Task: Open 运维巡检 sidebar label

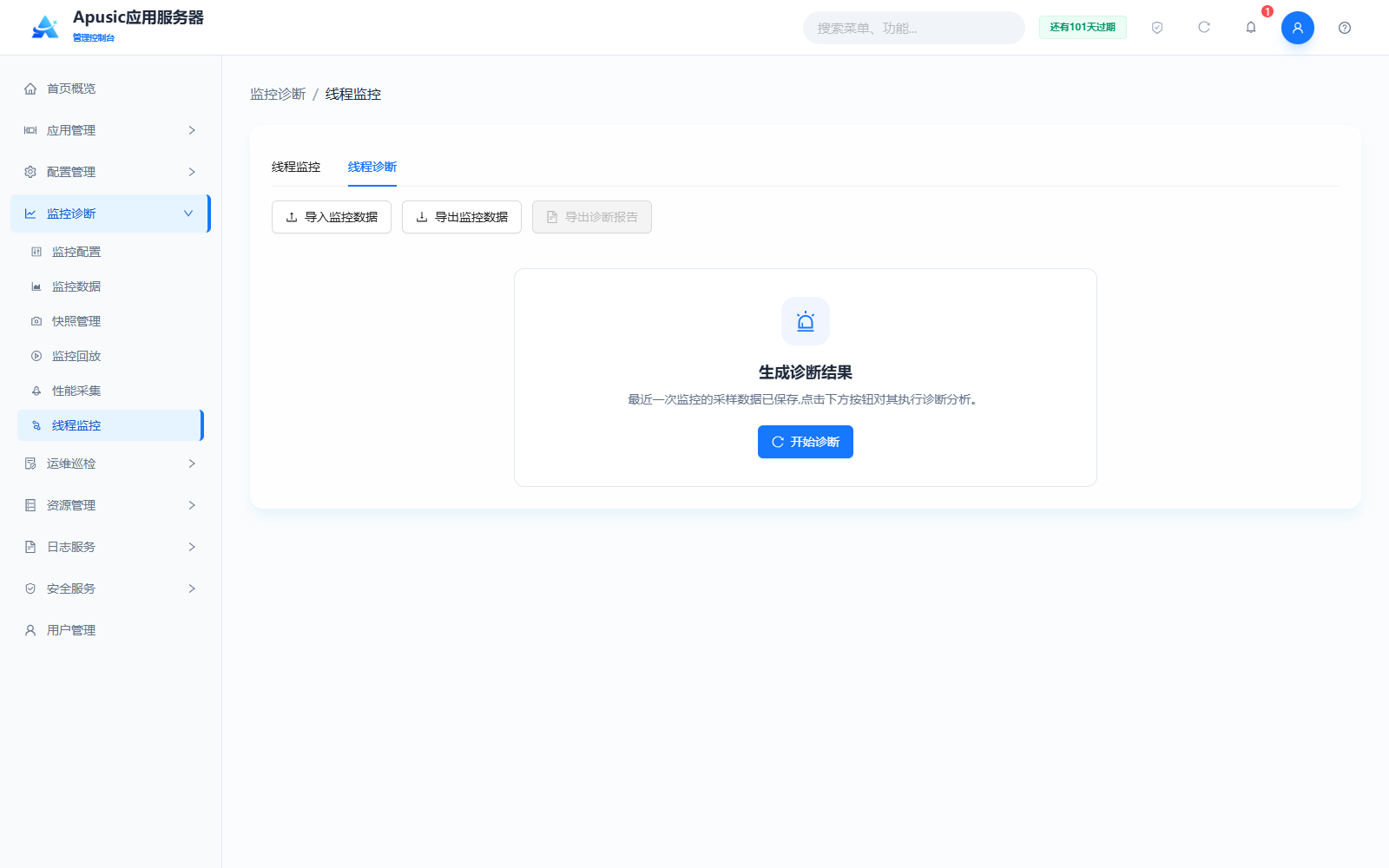Action: 71,464
